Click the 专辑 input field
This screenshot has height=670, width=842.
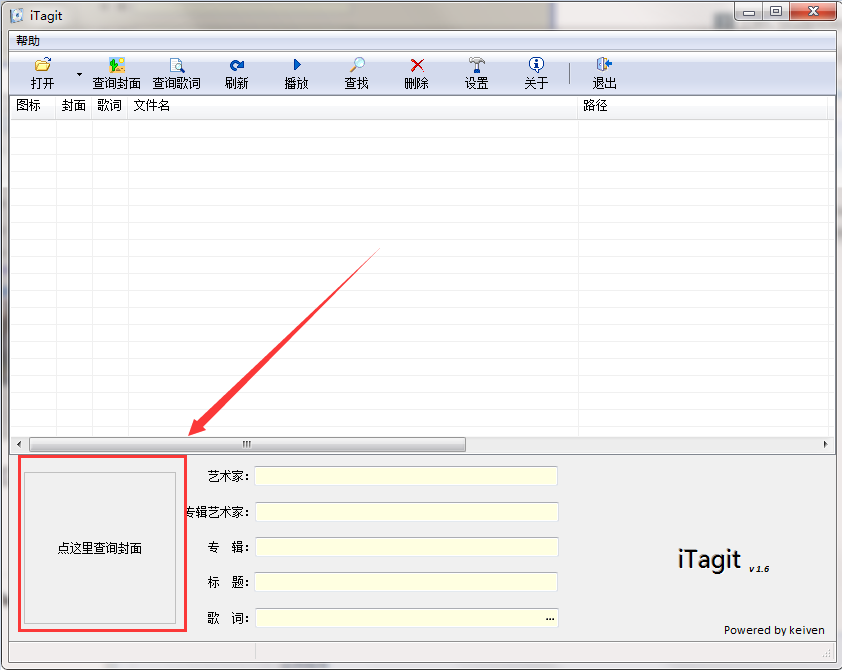[x=407, y=547]
